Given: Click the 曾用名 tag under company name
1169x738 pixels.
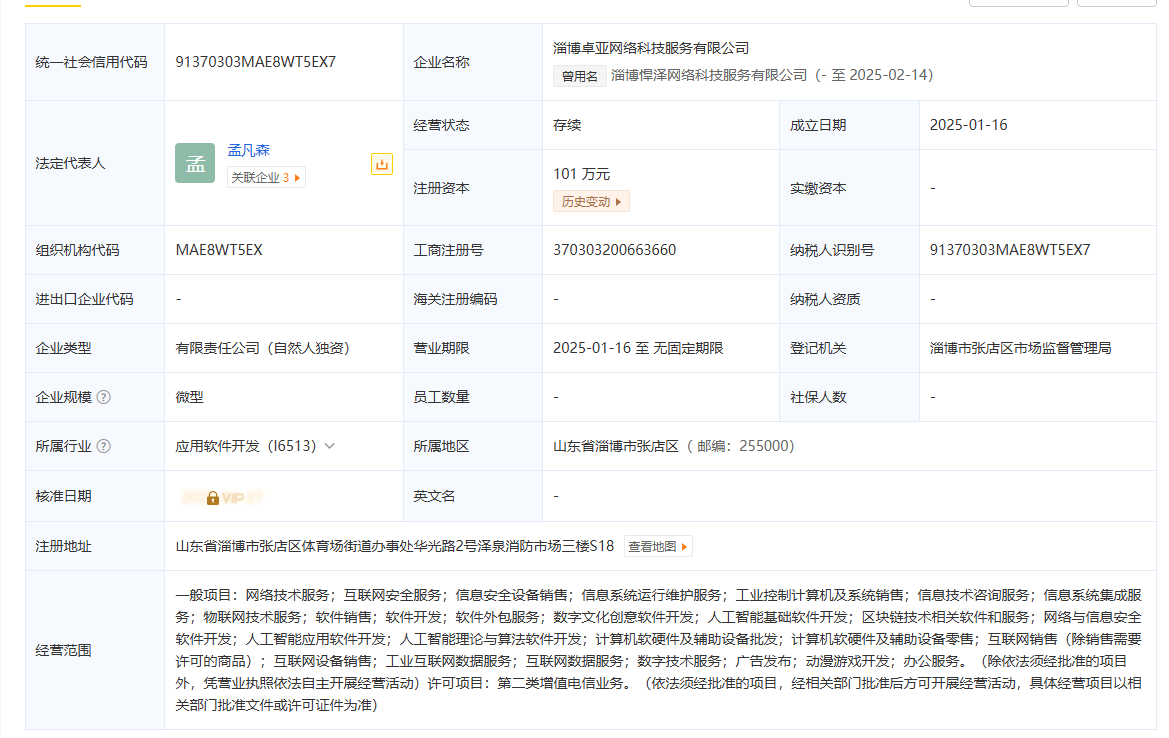Looking at the screenshot, I should tap(579, 76).
